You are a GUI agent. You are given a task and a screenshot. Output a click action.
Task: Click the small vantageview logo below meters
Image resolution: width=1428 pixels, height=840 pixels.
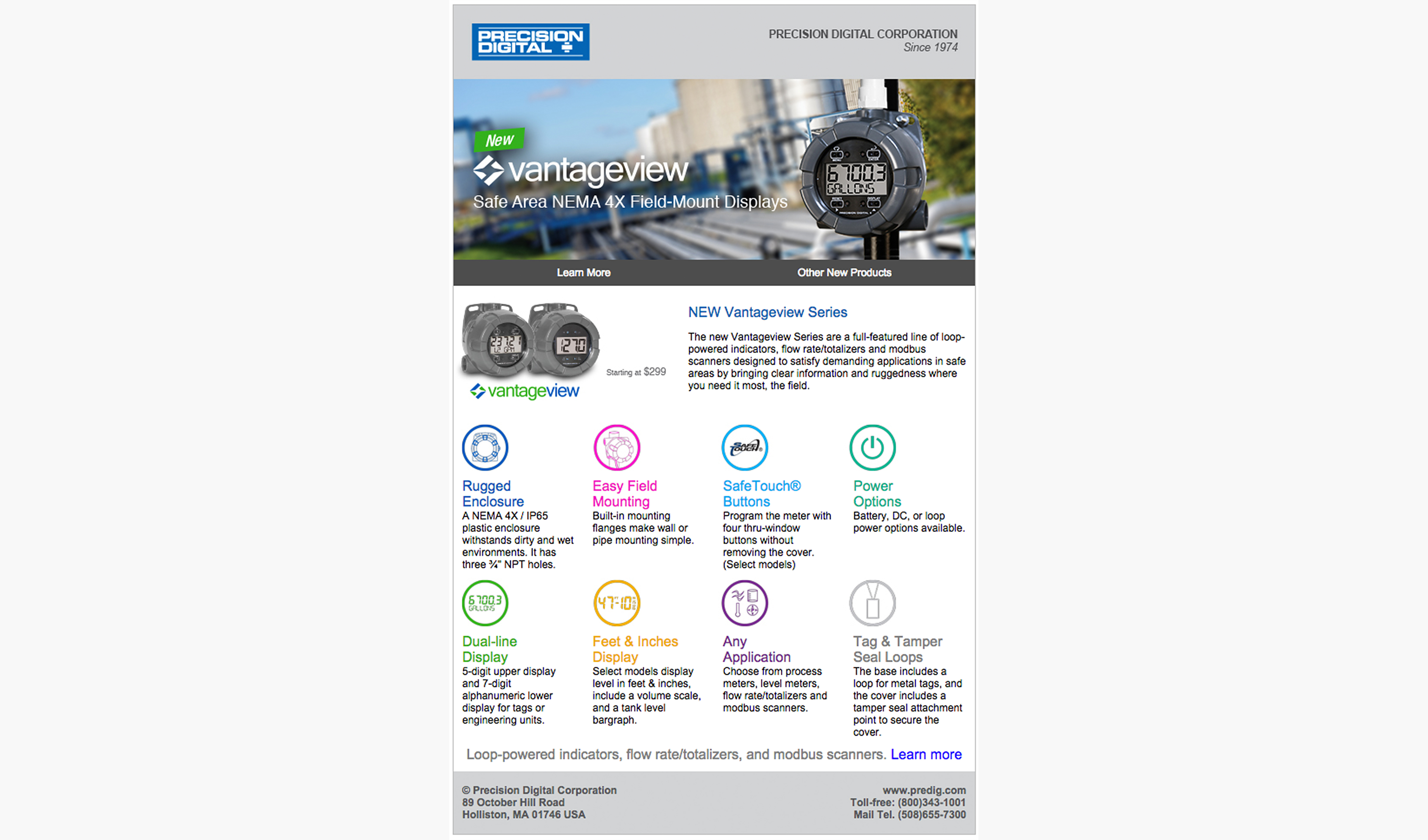coord(524,391)
